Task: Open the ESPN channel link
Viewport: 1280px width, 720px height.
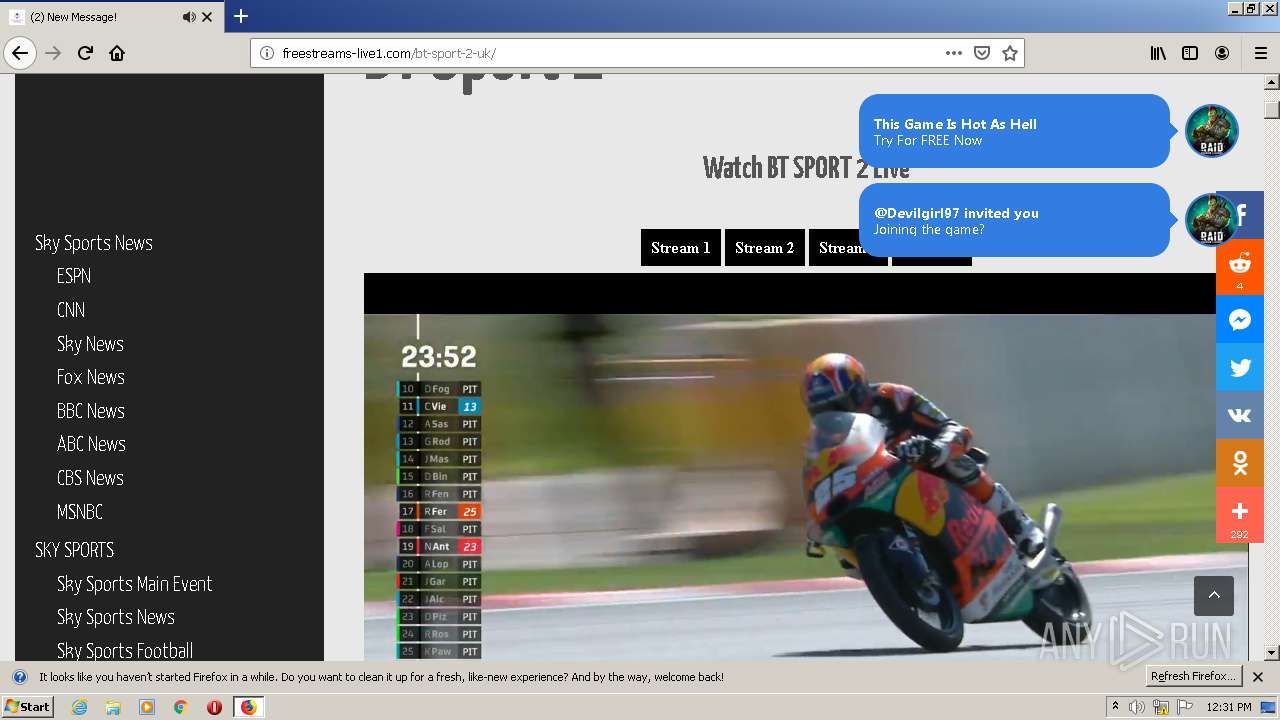Action: 74,276
